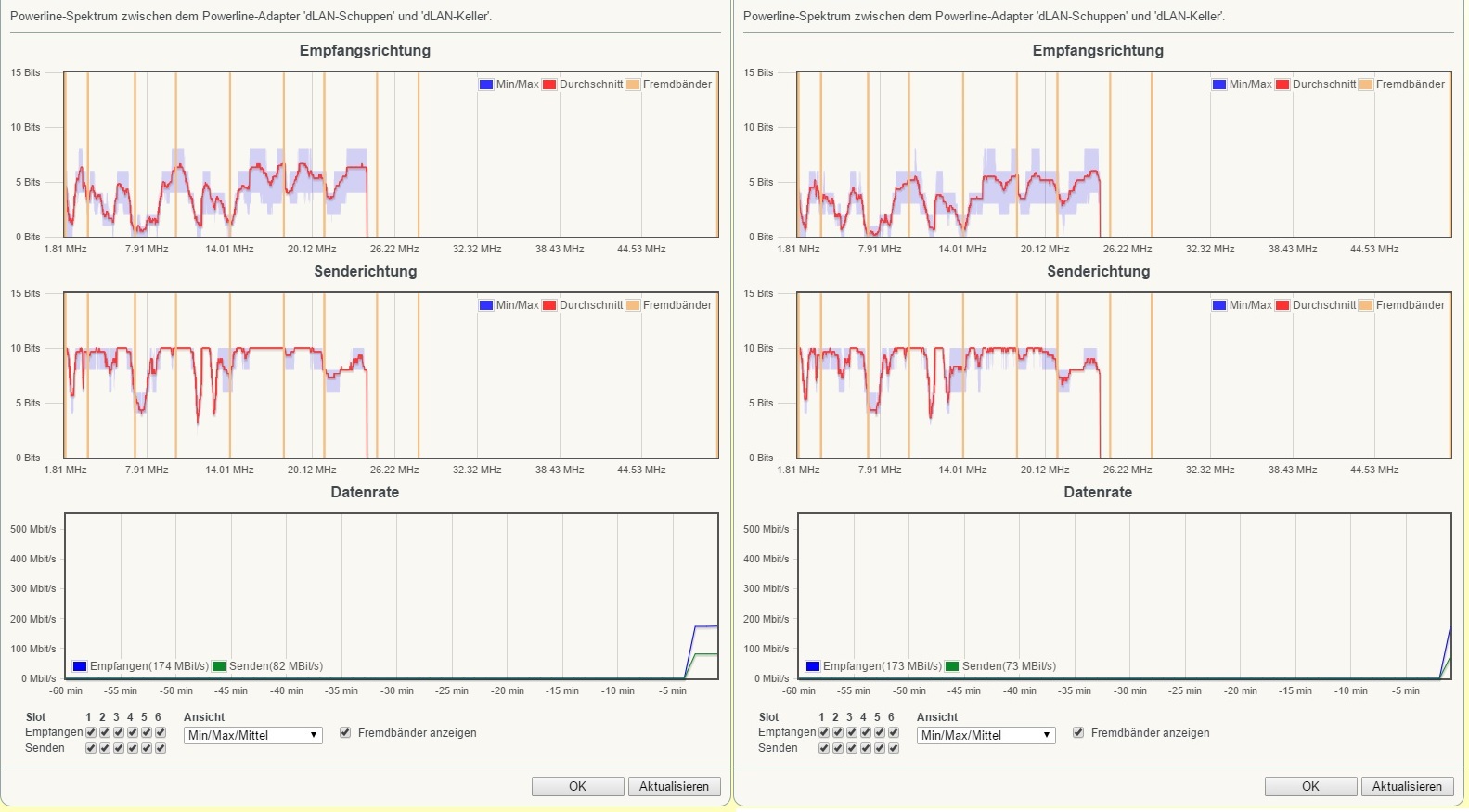Click 'Slot' label in right window
This screenshot has height=812, width=1469.
tap(768, 717)
